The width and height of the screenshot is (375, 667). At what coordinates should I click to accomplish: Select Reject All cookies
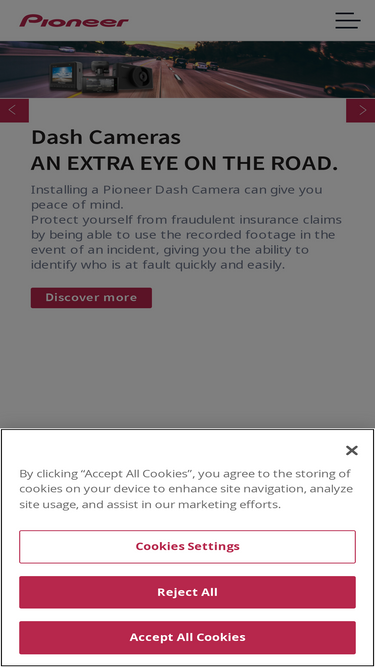(x=188, y=592)
